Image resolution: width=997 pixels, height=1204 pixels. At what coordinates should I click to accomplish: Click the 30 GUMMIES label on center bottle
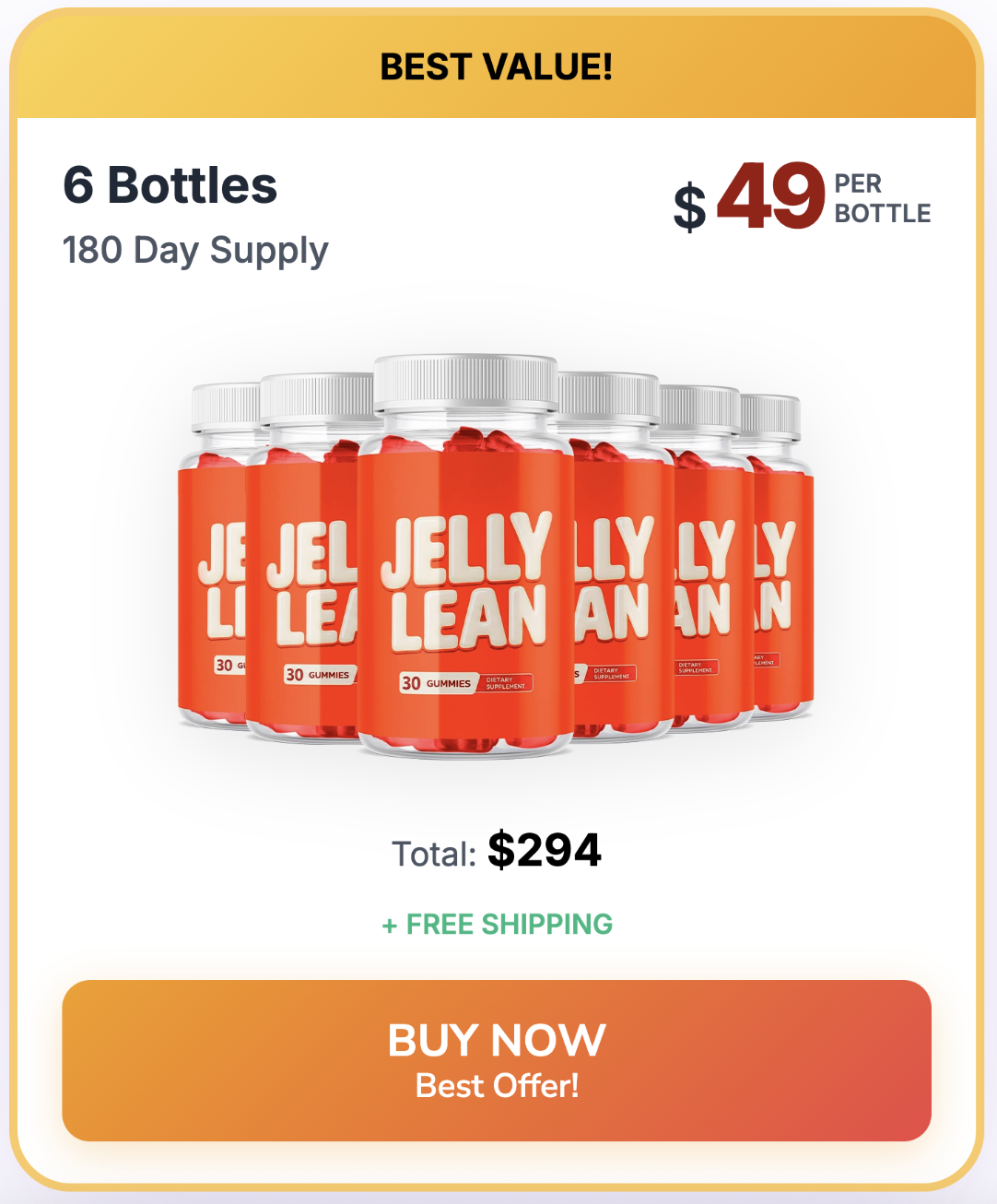point(437,683)
